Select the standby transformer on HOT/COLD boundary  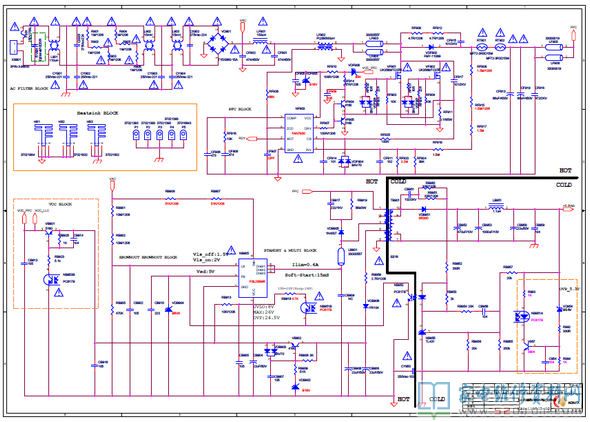[x=388, y=225]
